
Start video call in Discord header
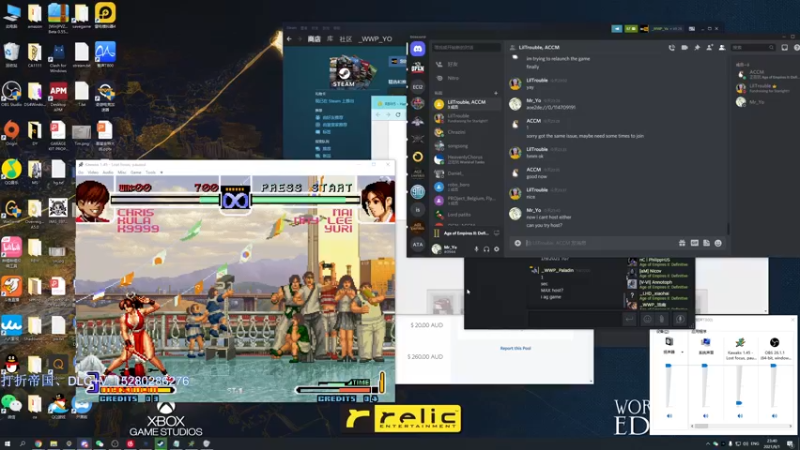point(684,47)
